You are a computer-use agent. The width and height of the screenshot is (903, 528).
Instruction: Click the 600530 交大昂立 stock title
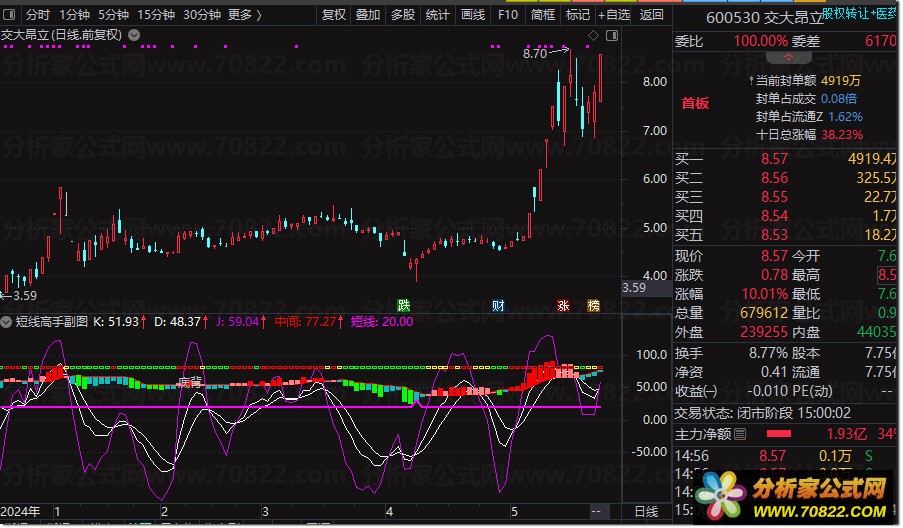click(765, 18)
